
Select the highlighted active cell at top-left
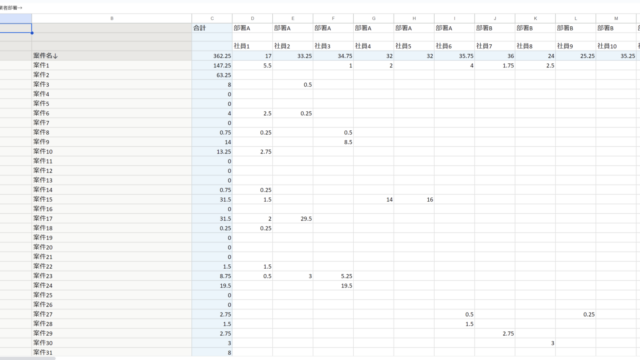tap(16, 28)
